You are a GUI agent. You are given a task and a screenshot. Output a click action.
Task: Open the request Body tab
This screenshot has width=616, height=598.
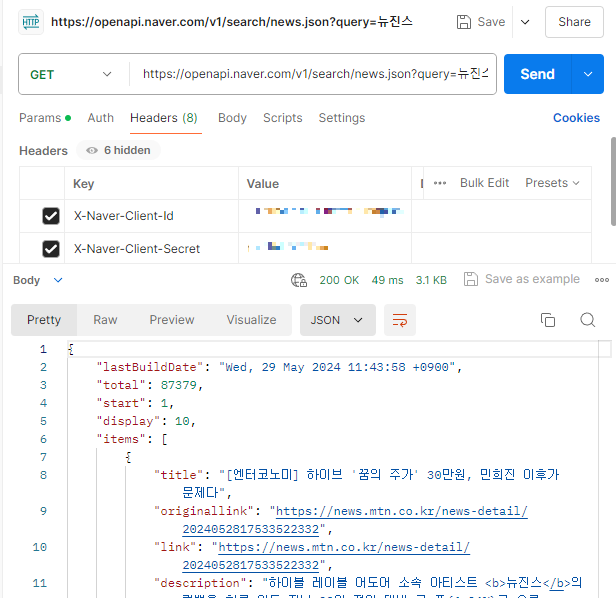(x=232, y=118)
